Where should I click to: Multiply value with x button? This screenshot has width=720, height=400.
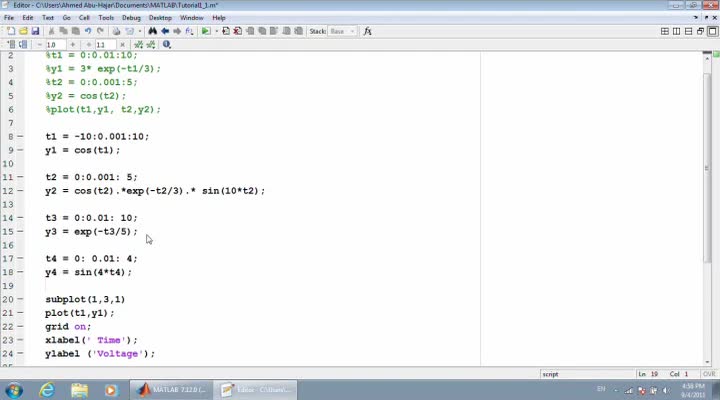click(122, 45)
